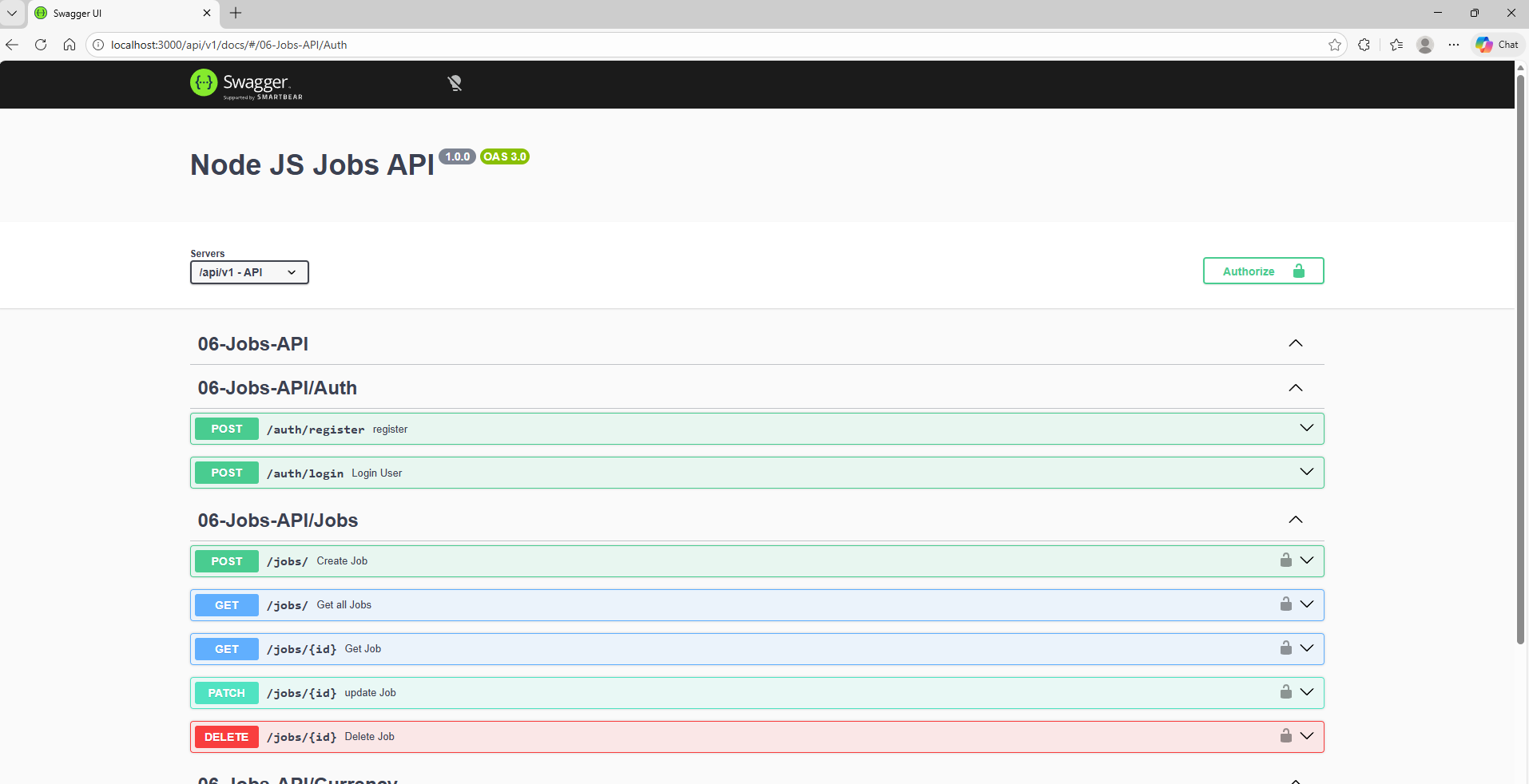
Task: Collapse the 06-Jobs-API/Jobs section
Action: [1296, 520]
